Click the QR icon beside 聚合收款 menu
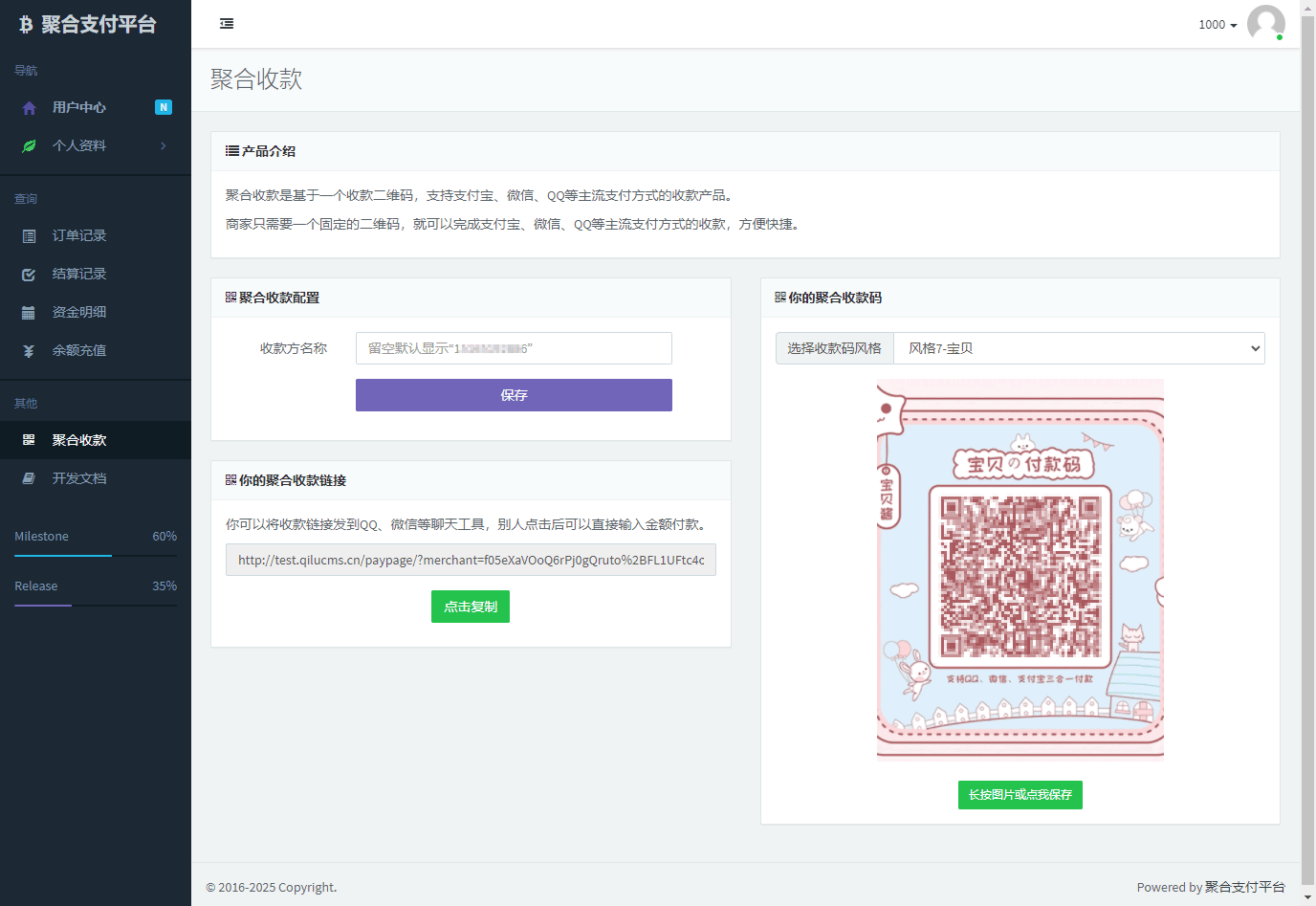Image resolution: width=1316 pixels, height=906 pixels. 29,440
